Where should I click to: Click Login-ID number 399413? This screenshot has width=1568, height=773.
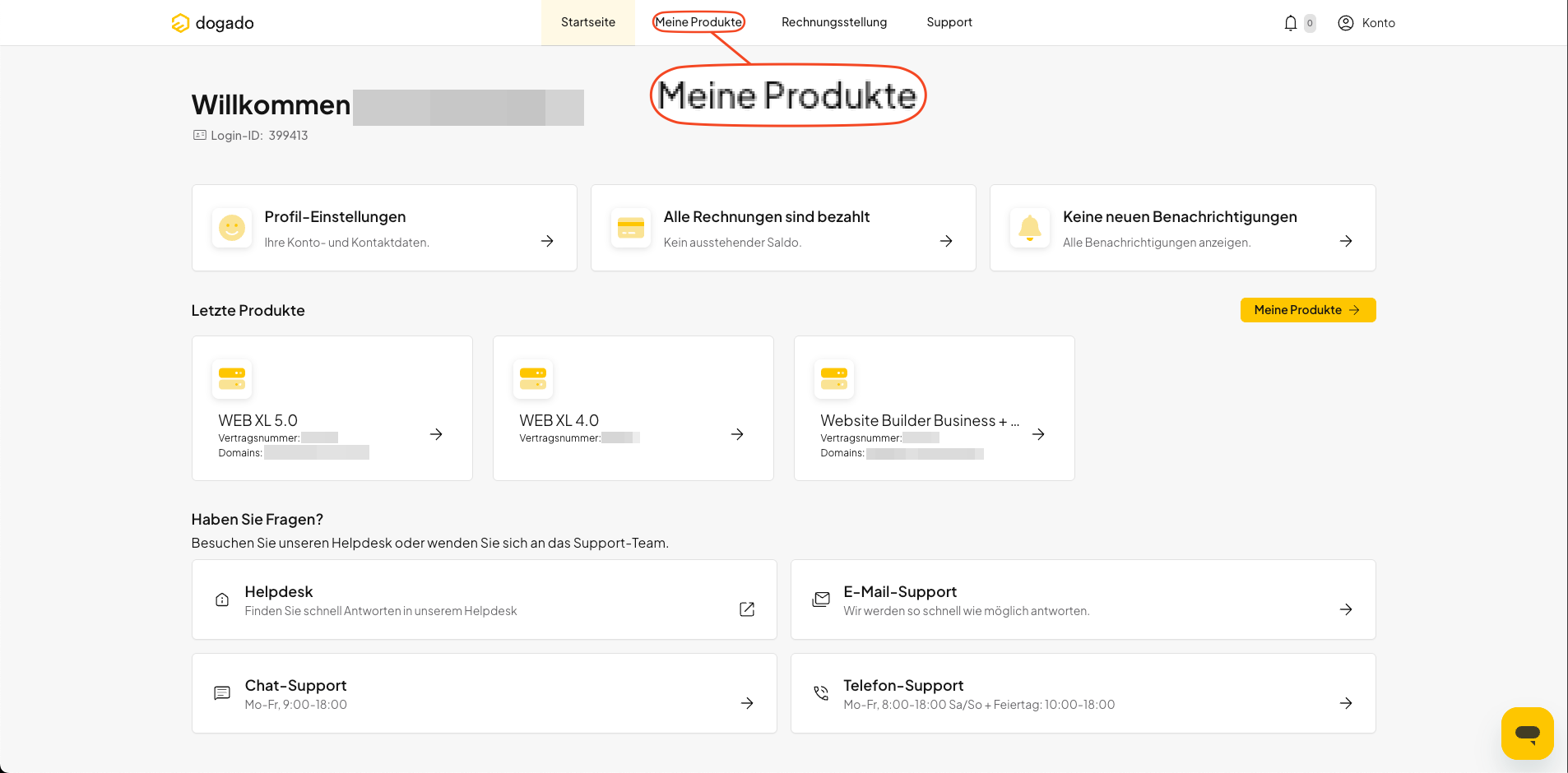coord(288,136)
